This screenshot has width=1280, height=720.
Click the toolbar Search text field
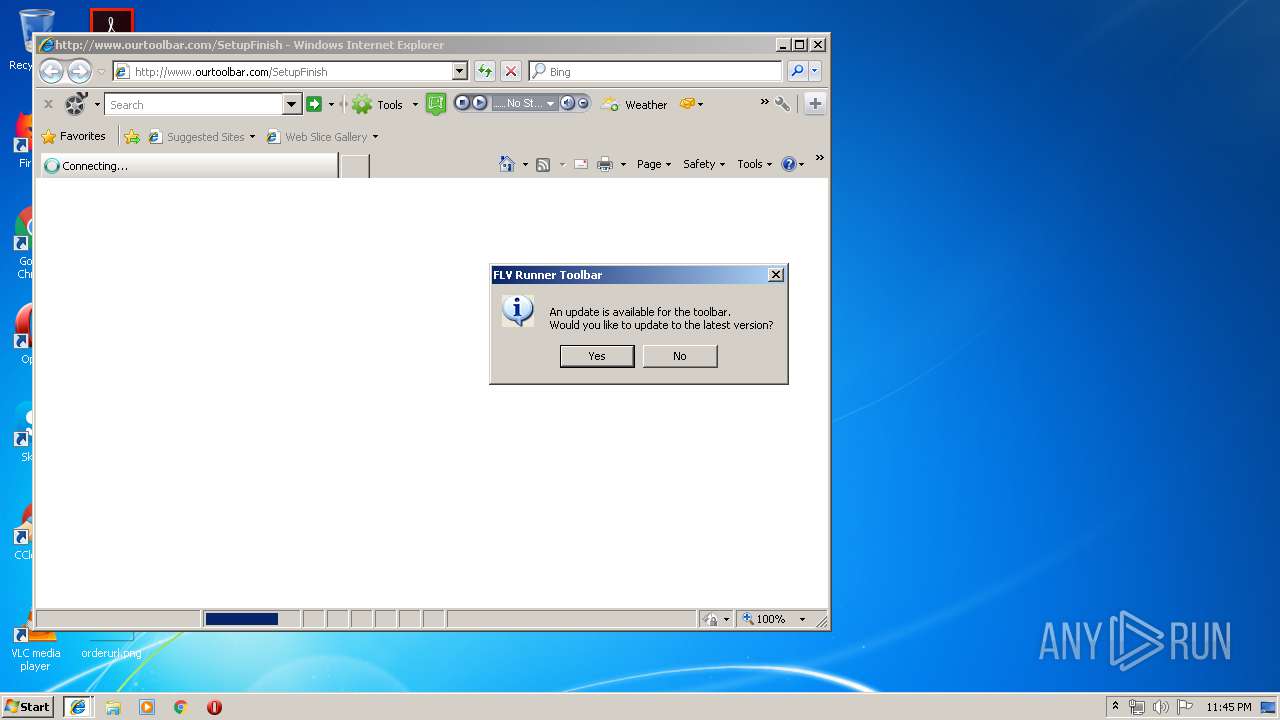(x=194, y=105)
